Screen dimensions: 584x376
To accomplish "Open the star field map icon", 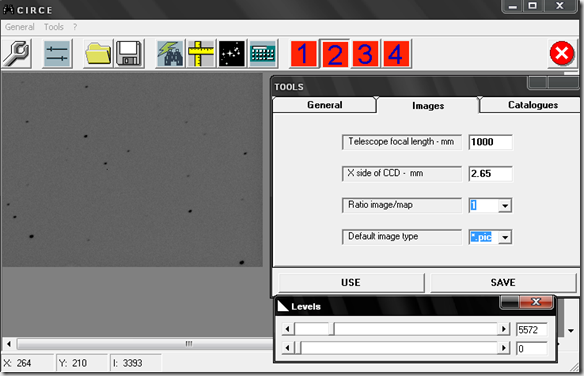I will (232, 54).
